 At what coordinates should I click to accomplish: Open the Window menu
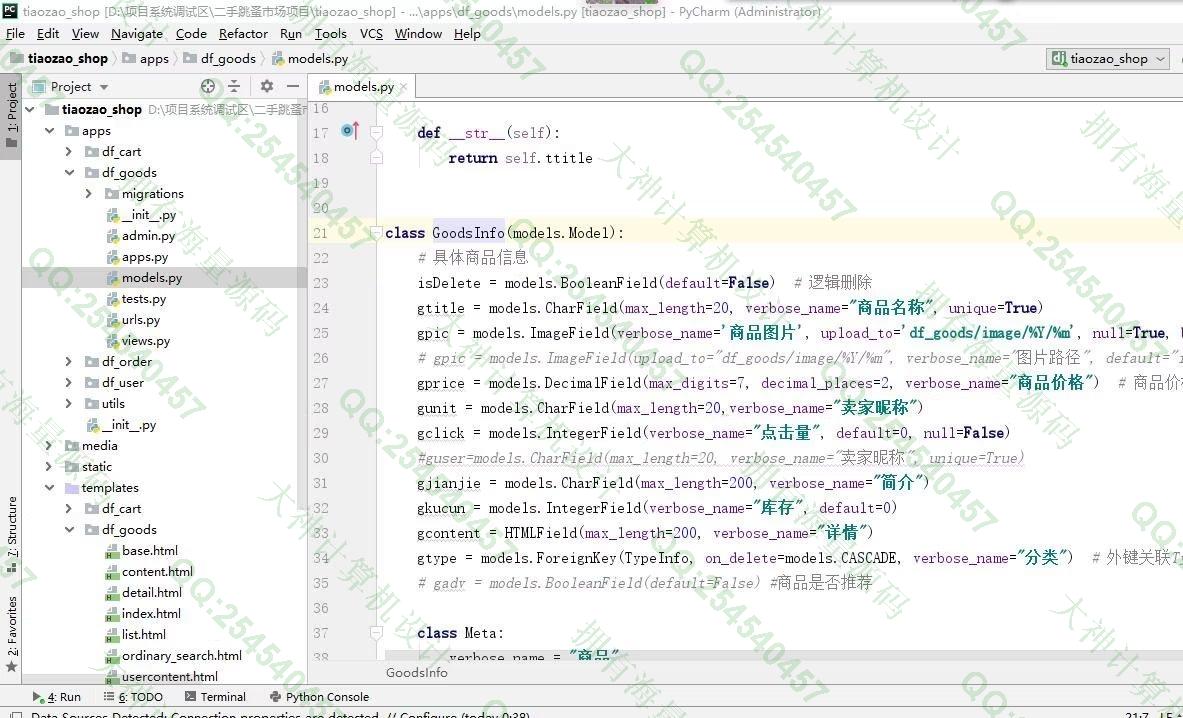(x=418, y=33)
